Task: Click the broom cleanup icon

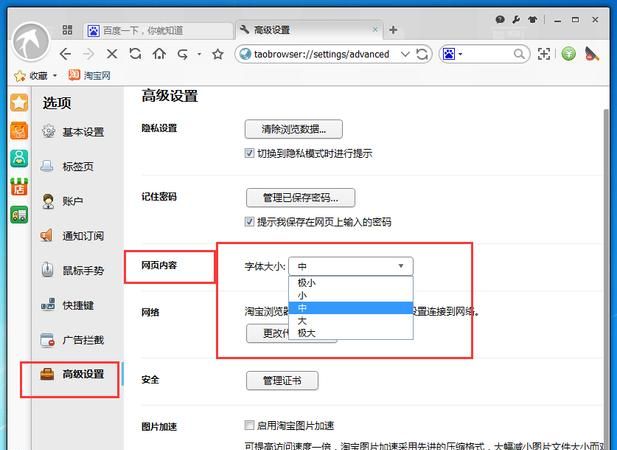Action: point(592,53)
